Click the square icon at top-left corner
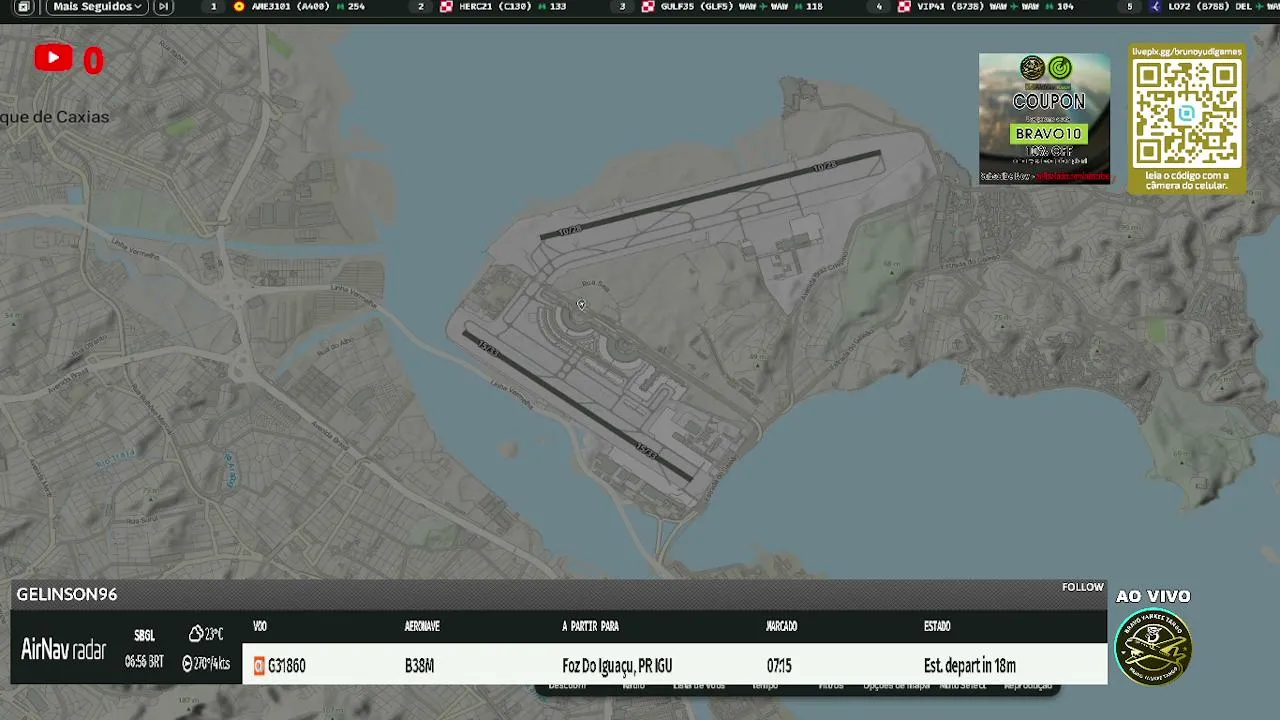The height and width of the screenshot is (720, 1280). (x=24, y=7)
